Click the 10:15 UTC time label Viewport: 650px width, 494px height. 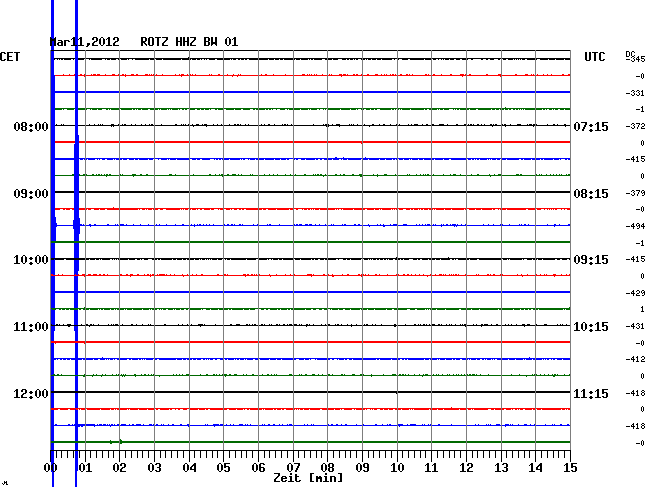tap(591, 327)
